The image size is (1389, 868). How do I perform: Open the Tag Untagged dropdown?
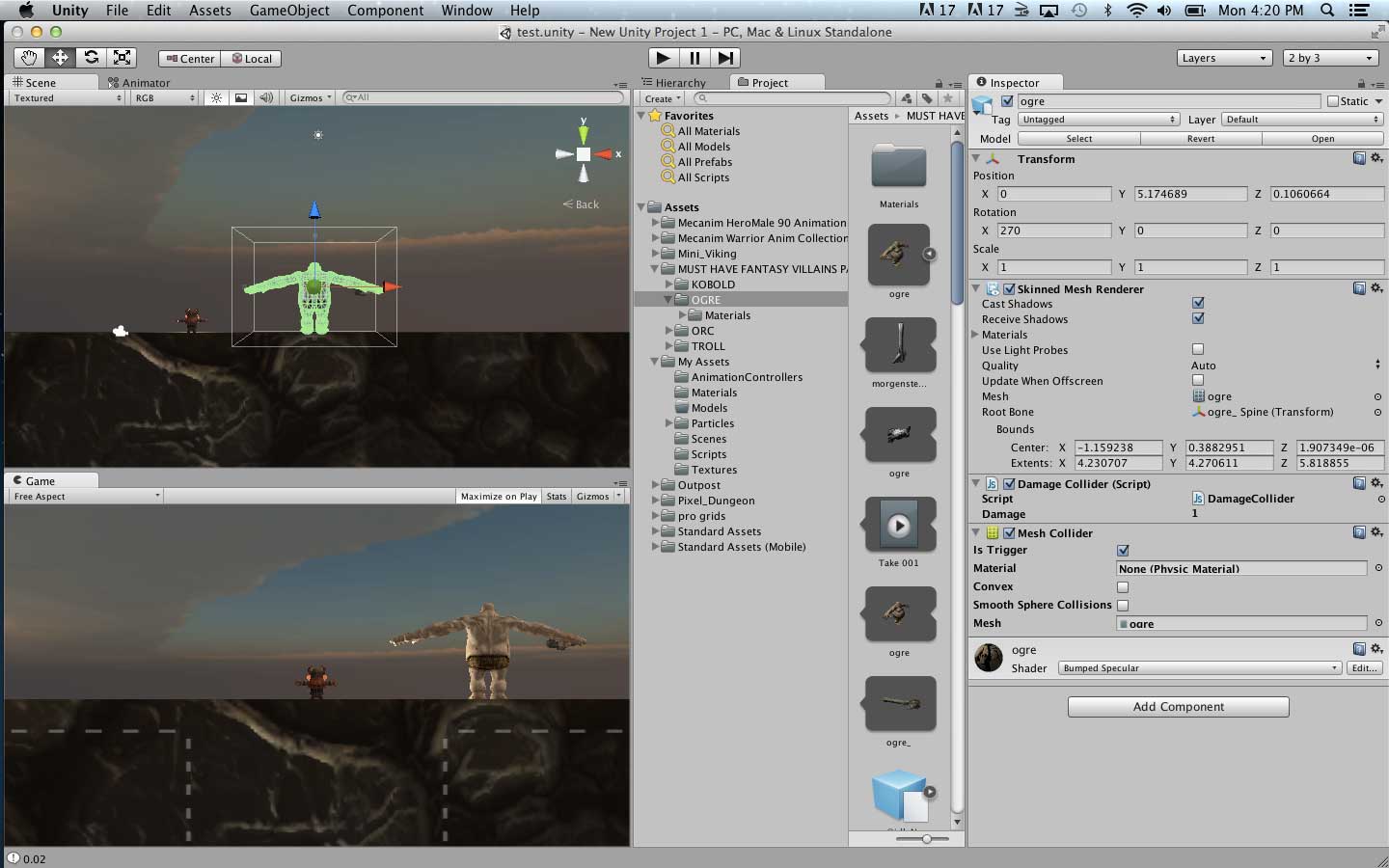[1099, 120]
